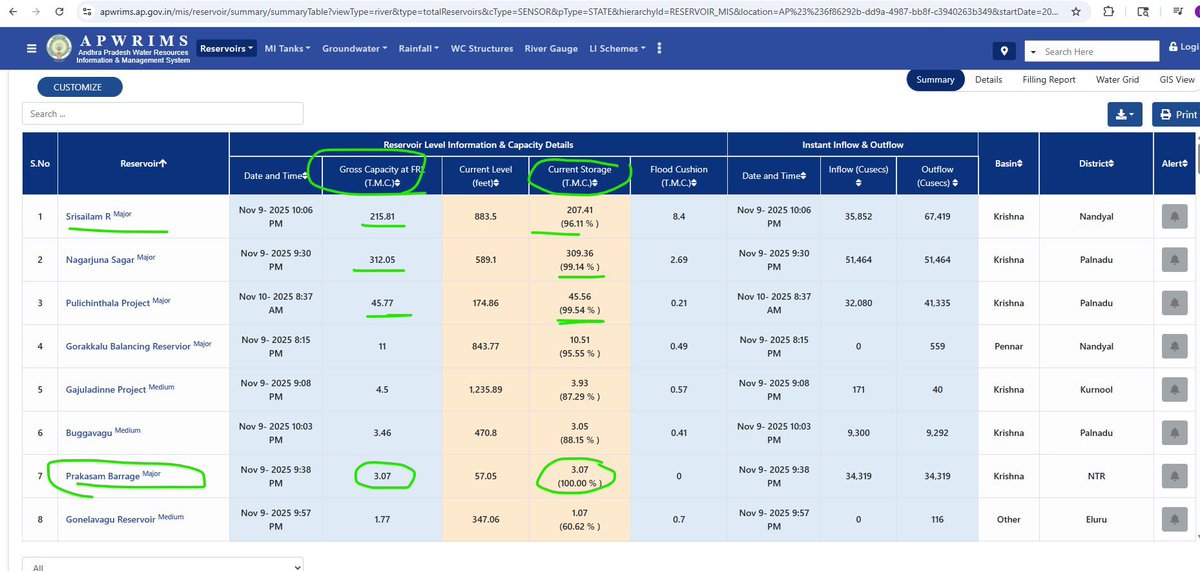Click alert bell in Nagarjuna Sagar row
1200x571 pixels.
point(1174,259)
